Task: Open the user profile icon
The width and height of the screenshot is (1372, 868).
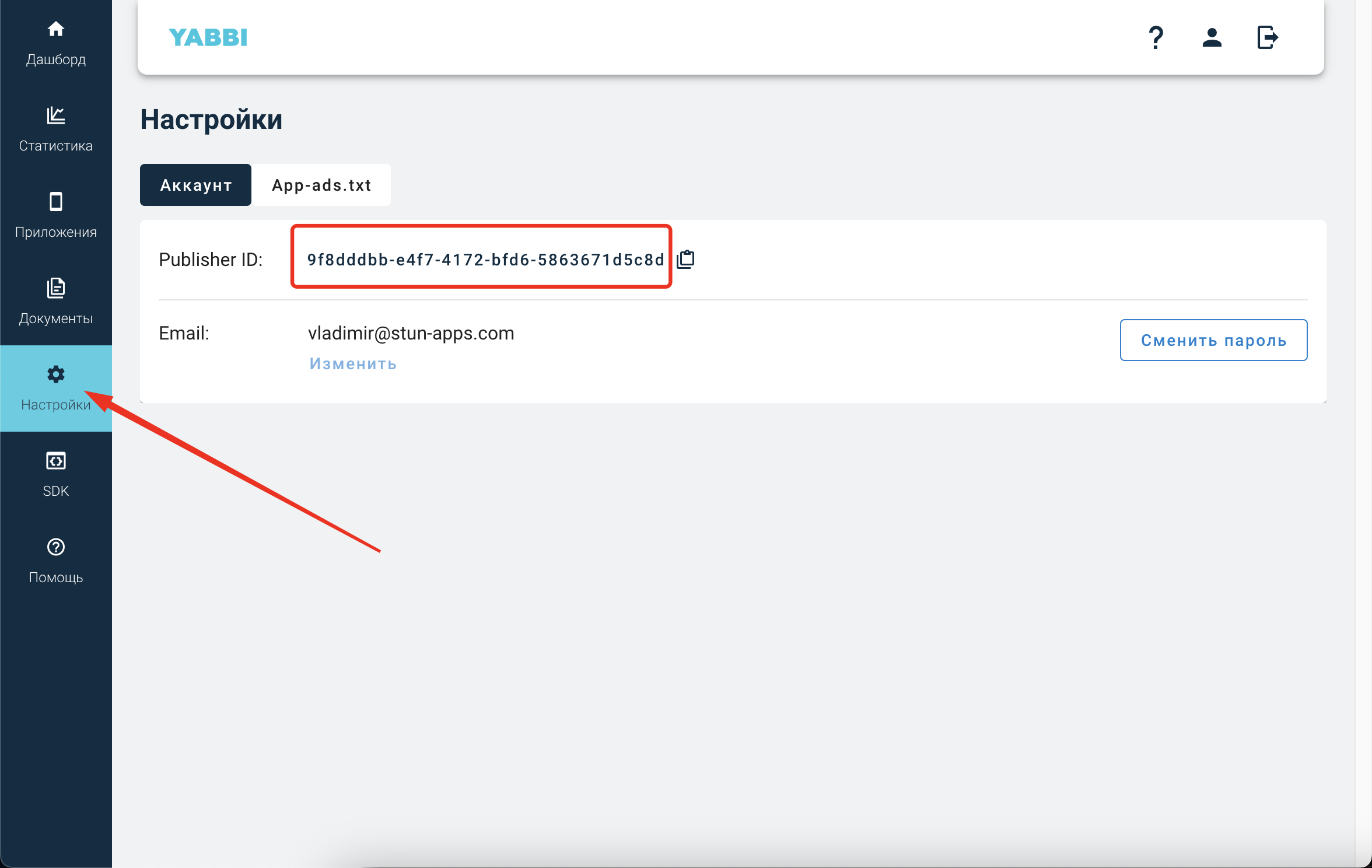Action: [1212, 38]
